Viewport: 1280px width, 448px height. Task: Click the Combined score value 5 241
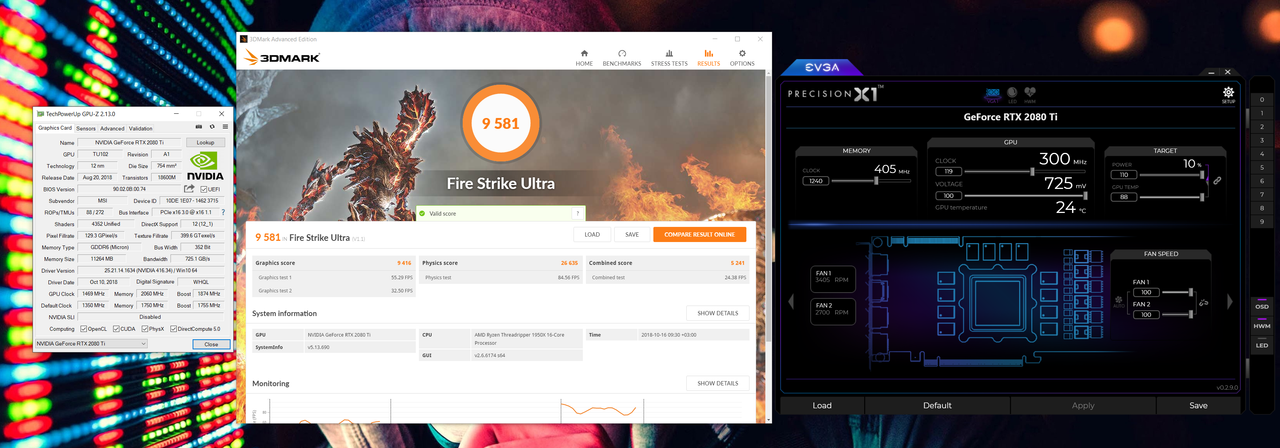(738, 262)
